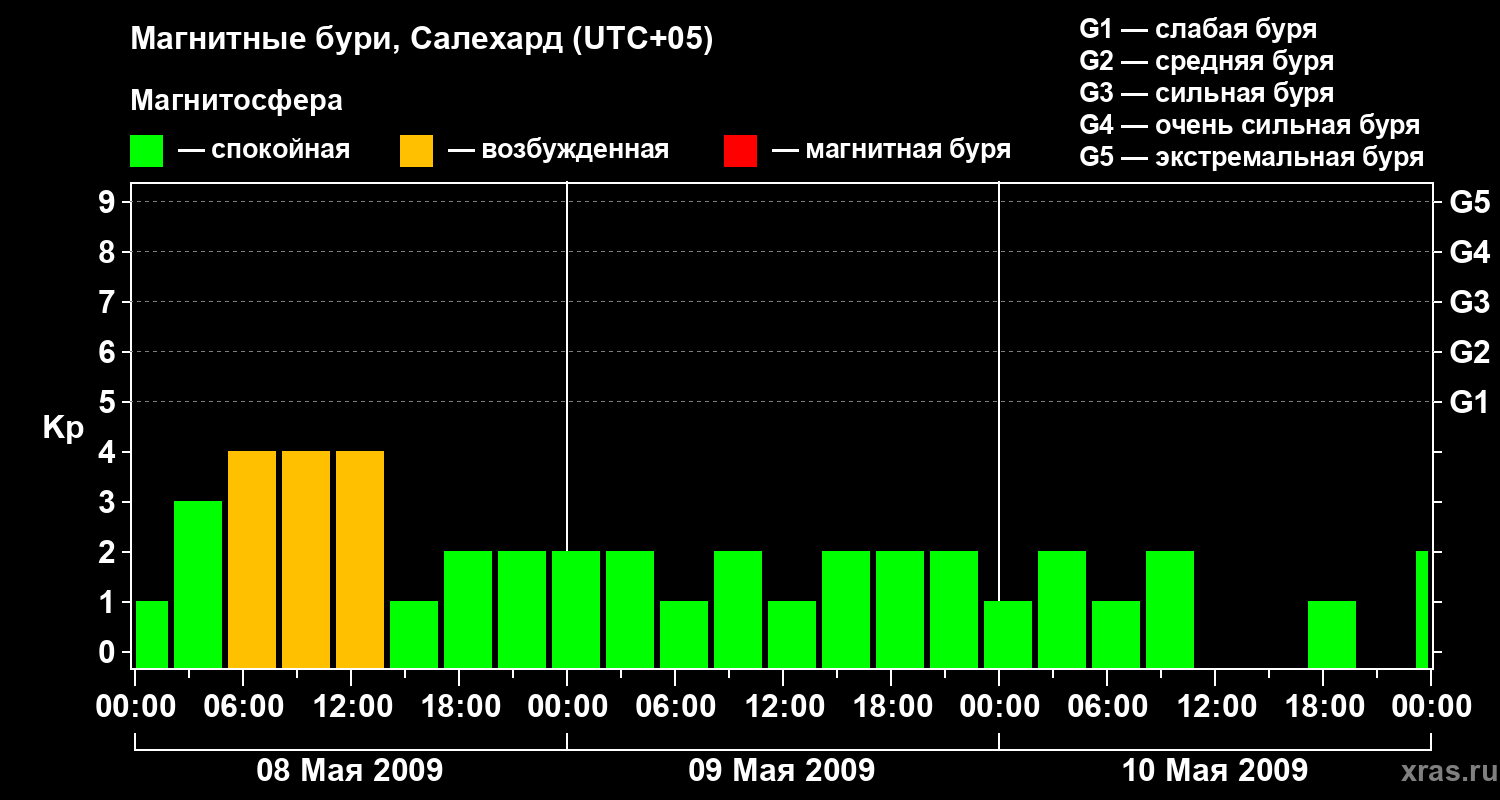Click the green bar for 15:00–18:00 on 08 Мая

pos(414,634)
